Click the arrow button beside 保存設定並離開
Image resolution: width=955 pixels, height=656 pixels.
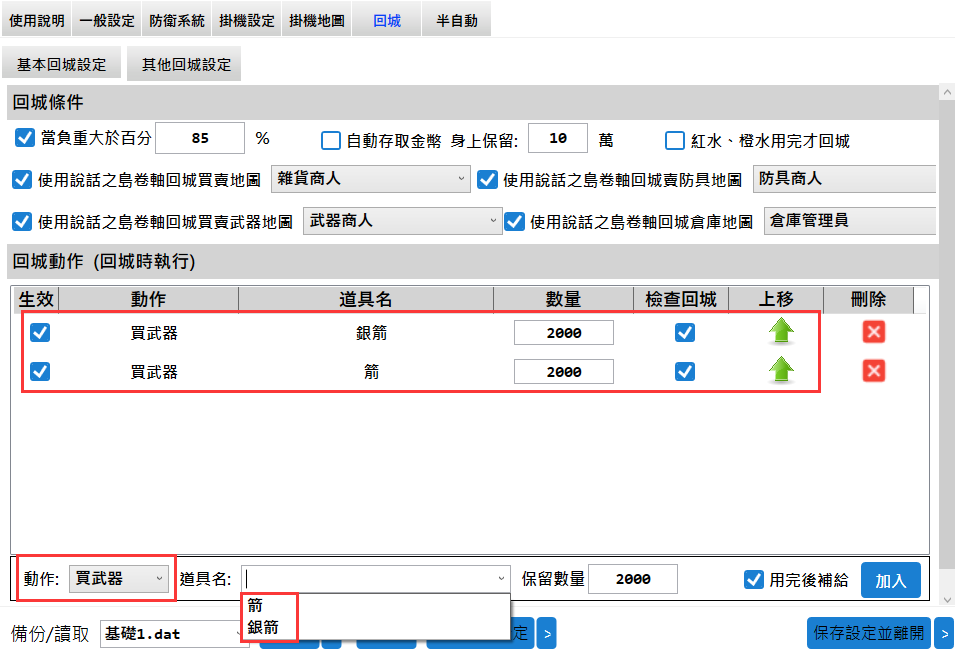[x=944, y=633]
